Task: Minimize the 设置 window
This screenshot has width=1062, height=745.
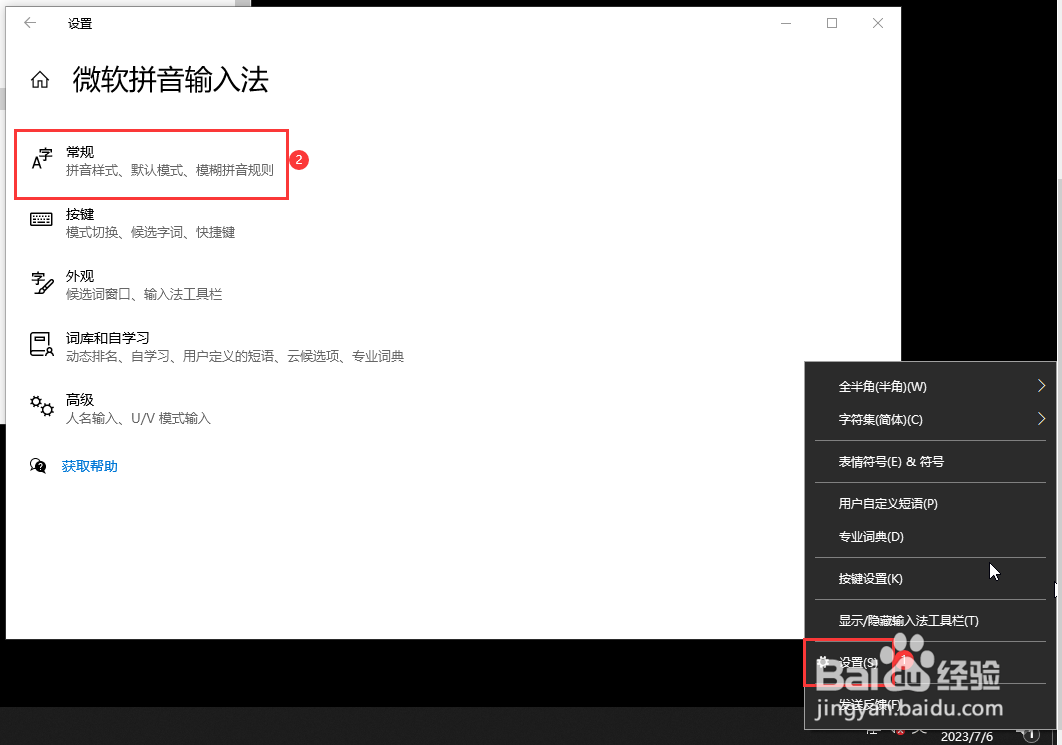Action: coord(786,23)
